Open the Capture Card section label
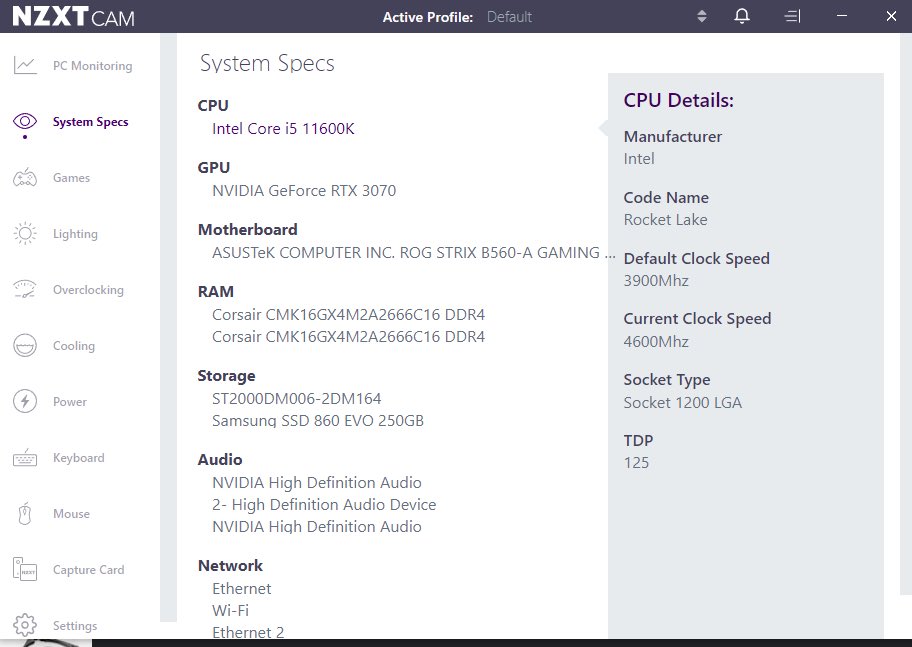This screenshot has width=912, height=647. (x=88, y=570)
